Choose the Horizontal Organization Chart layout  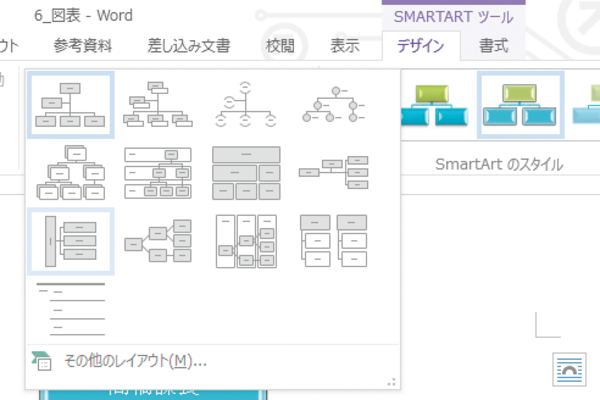(x=333, y=173)
